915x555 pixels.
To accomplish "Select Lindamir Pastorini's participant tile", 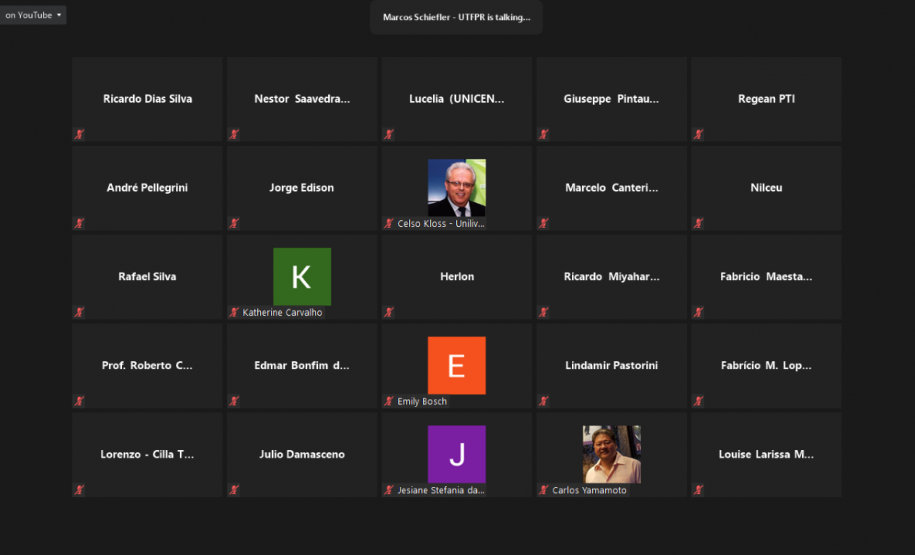I will coord(611,366).
